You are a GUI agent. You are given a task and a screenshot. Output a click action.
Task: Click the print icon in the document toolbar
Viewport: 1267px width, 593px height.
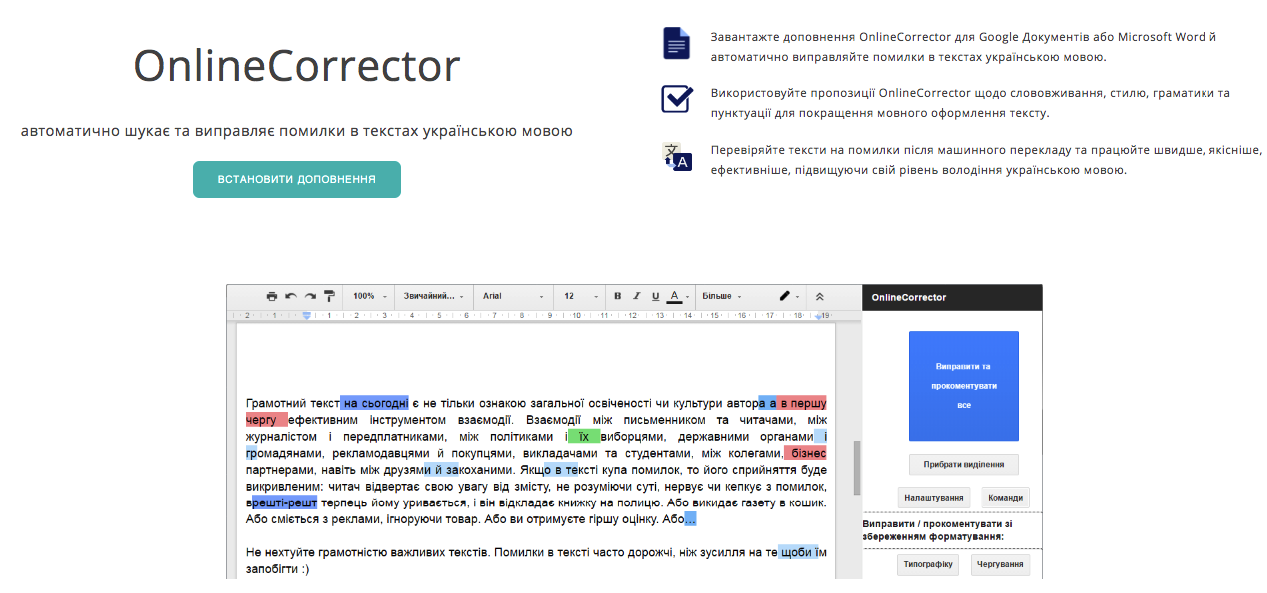271,296
